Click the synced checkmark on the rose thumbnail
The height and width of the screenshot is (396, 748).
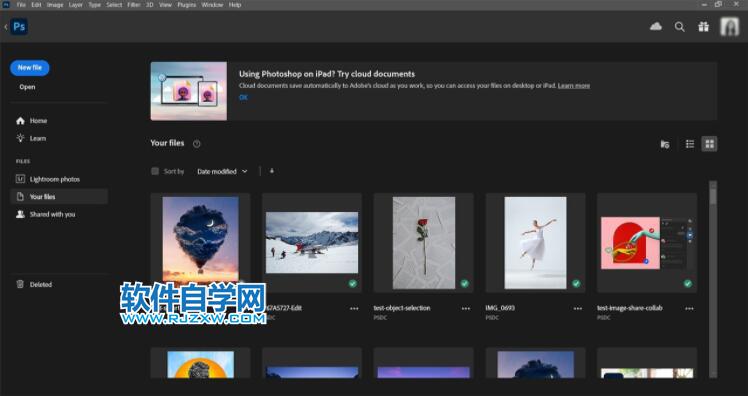point(464,283)
